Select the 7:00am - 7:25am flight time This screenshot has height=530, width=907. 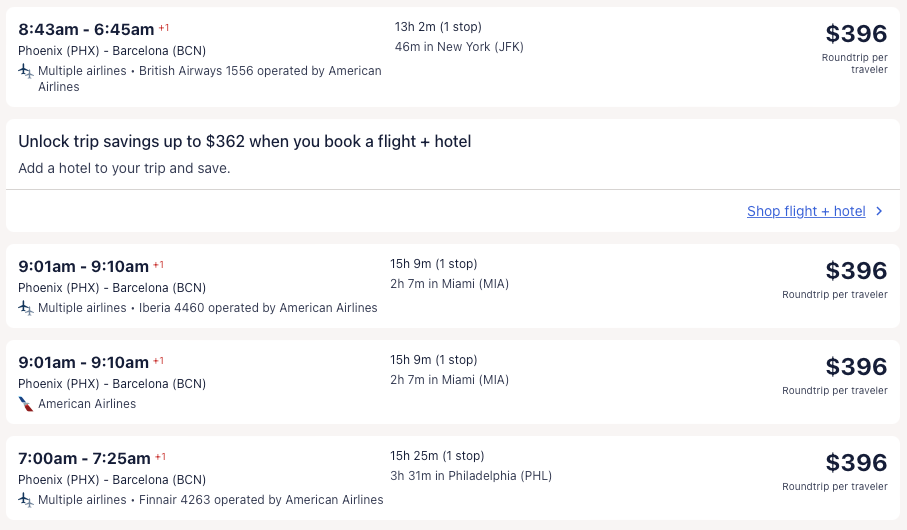click(84, 458)
